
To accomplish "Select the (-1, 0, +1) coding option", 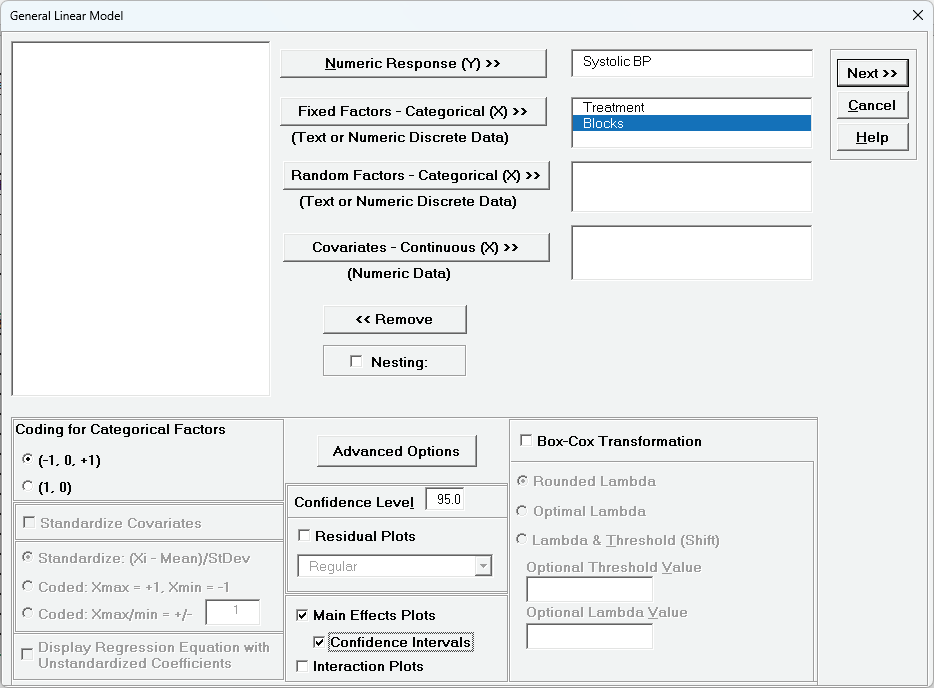I will tap(27, 461).
